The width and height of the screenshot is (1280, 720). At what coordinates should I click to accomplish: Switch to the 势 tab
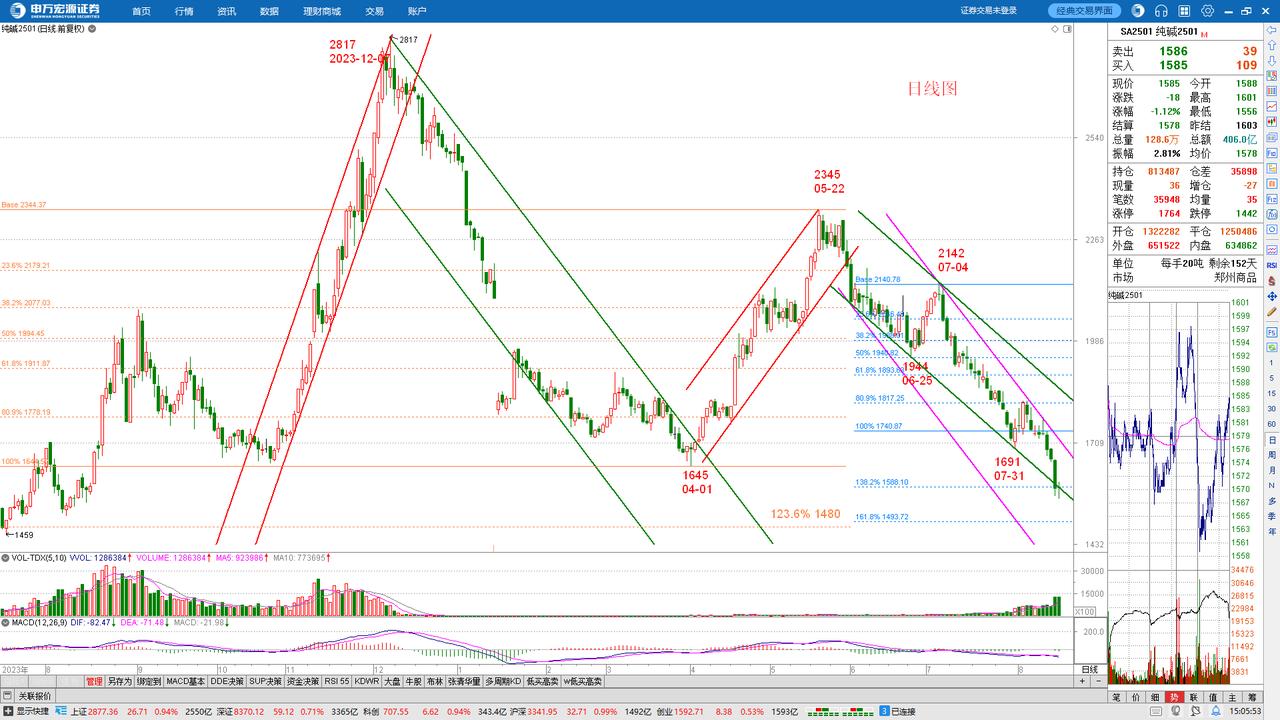[x=1174, y=696]
